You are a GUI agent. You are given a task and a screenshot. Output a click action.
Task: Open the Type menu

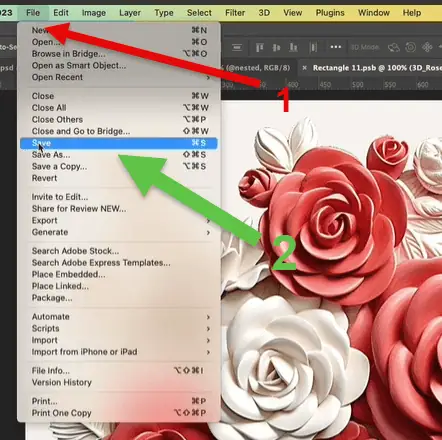click(x=164, y=13)
